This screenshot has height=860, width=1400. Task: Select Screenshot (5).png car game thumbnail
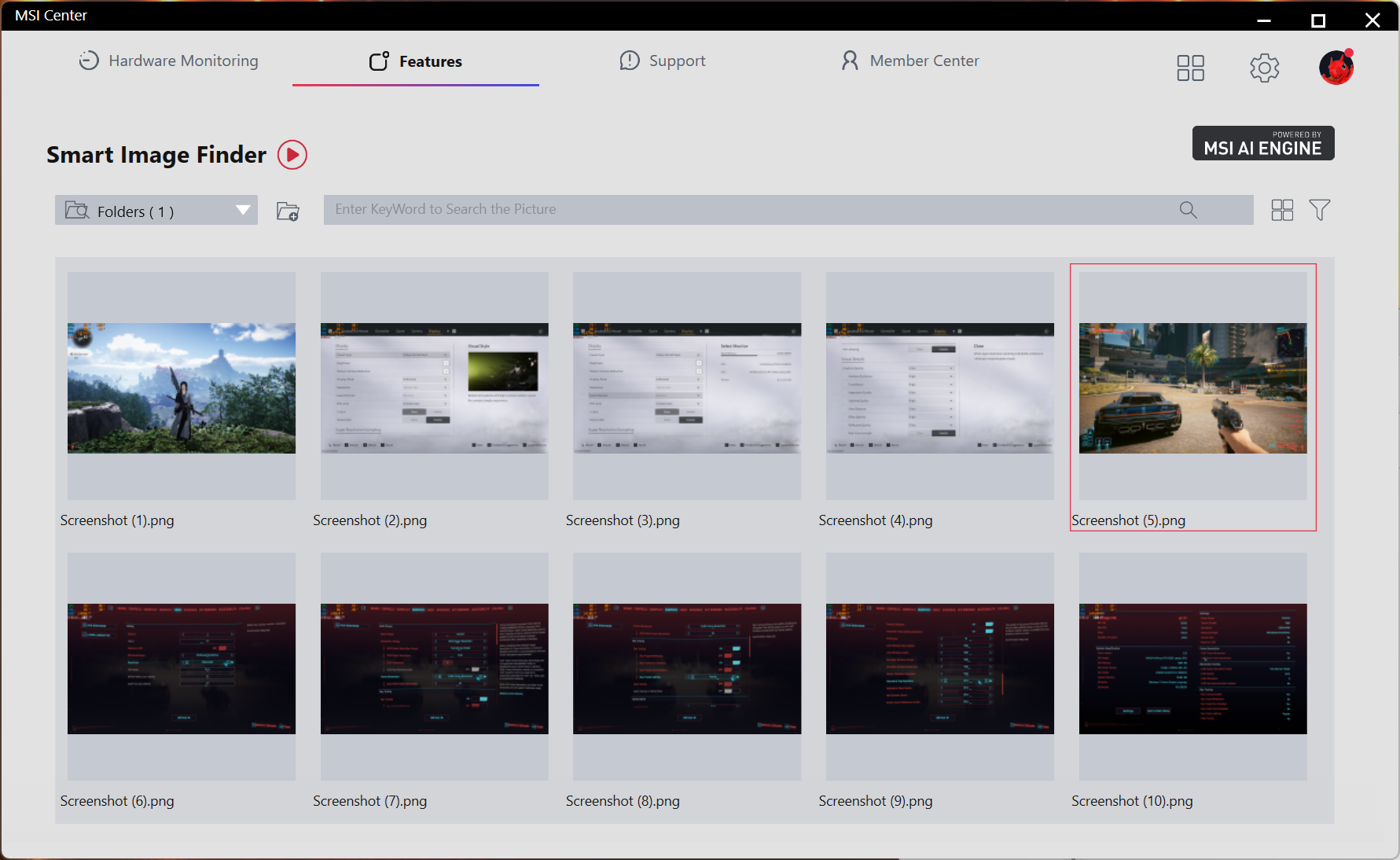click(x=1192, y=388)
